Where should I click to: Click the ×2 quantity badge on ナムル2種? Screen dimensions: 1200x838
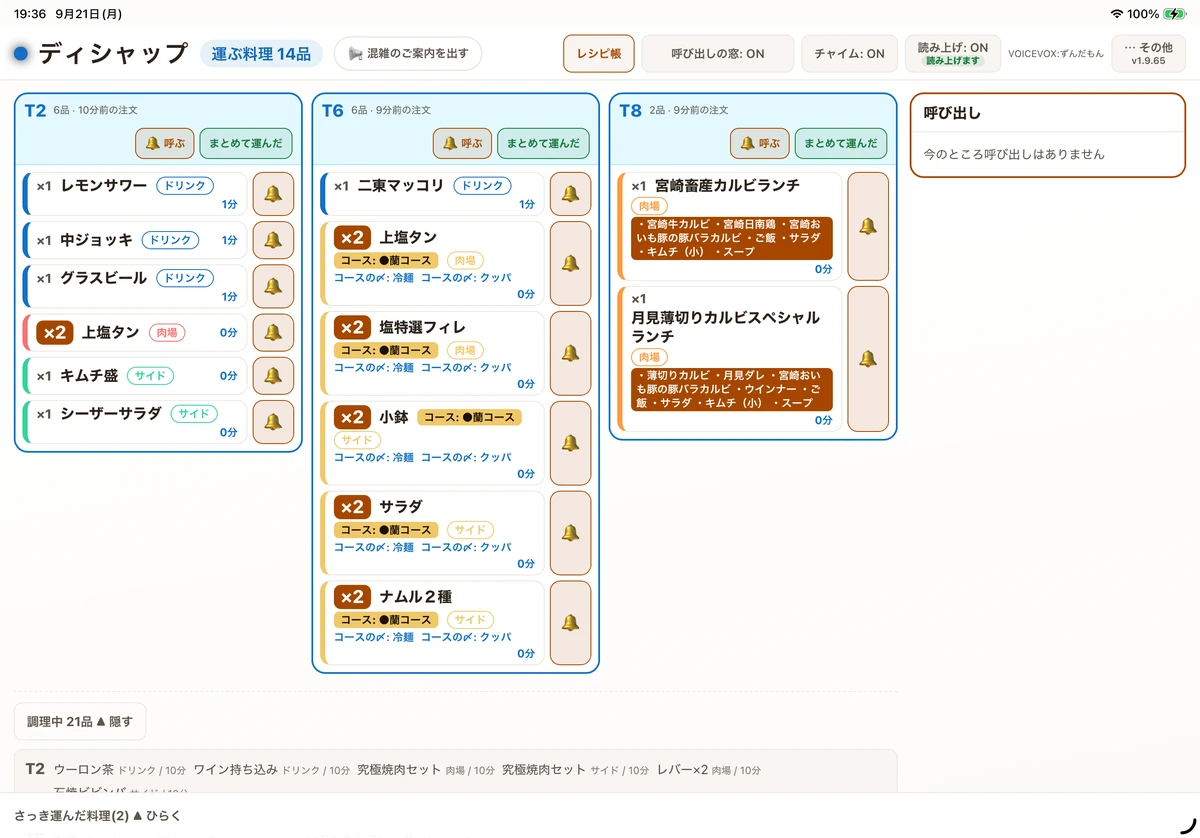[x=352, y=597]
